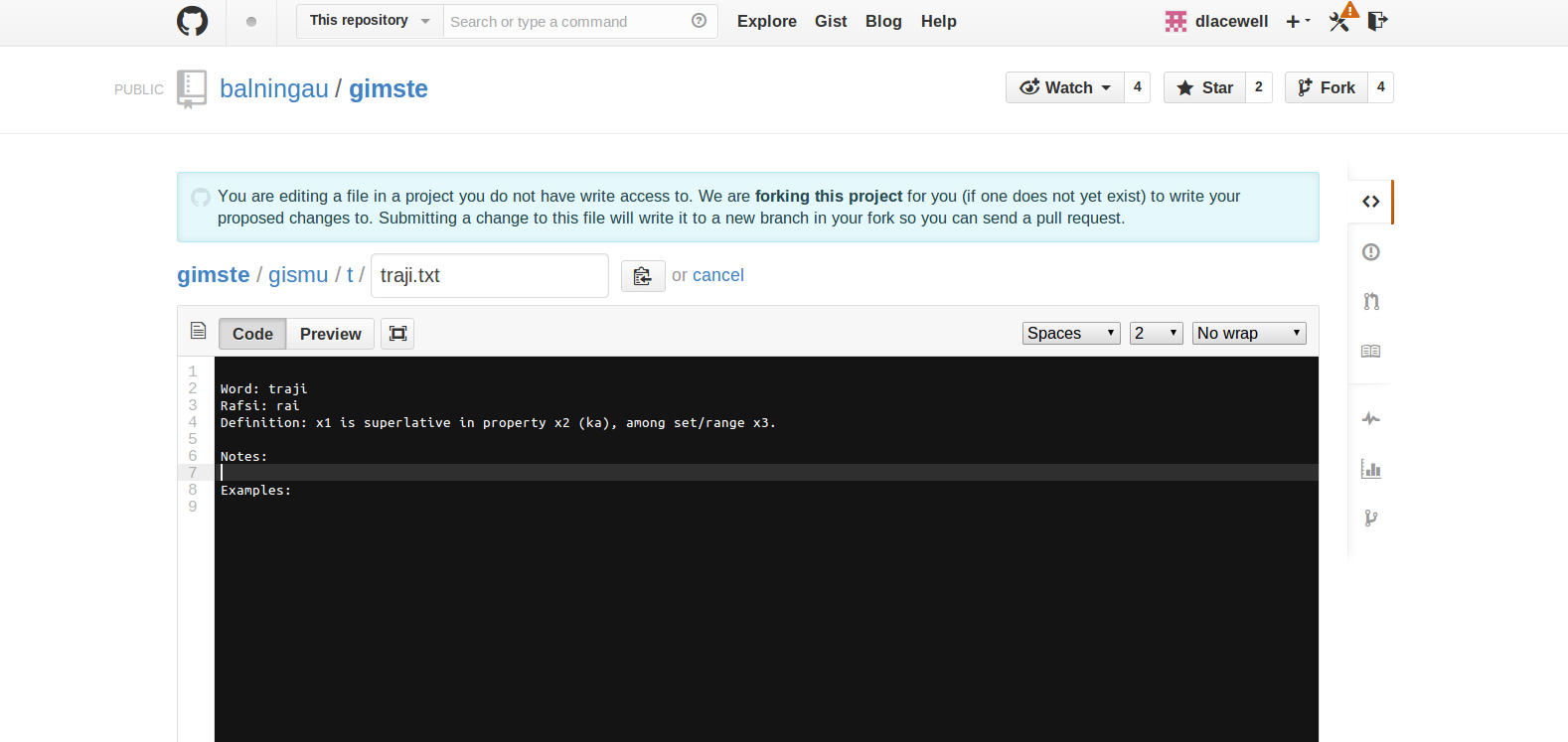Expand the This repository search scope
The height and width of the screenshot is (742, 1568).
pos(370,21)
